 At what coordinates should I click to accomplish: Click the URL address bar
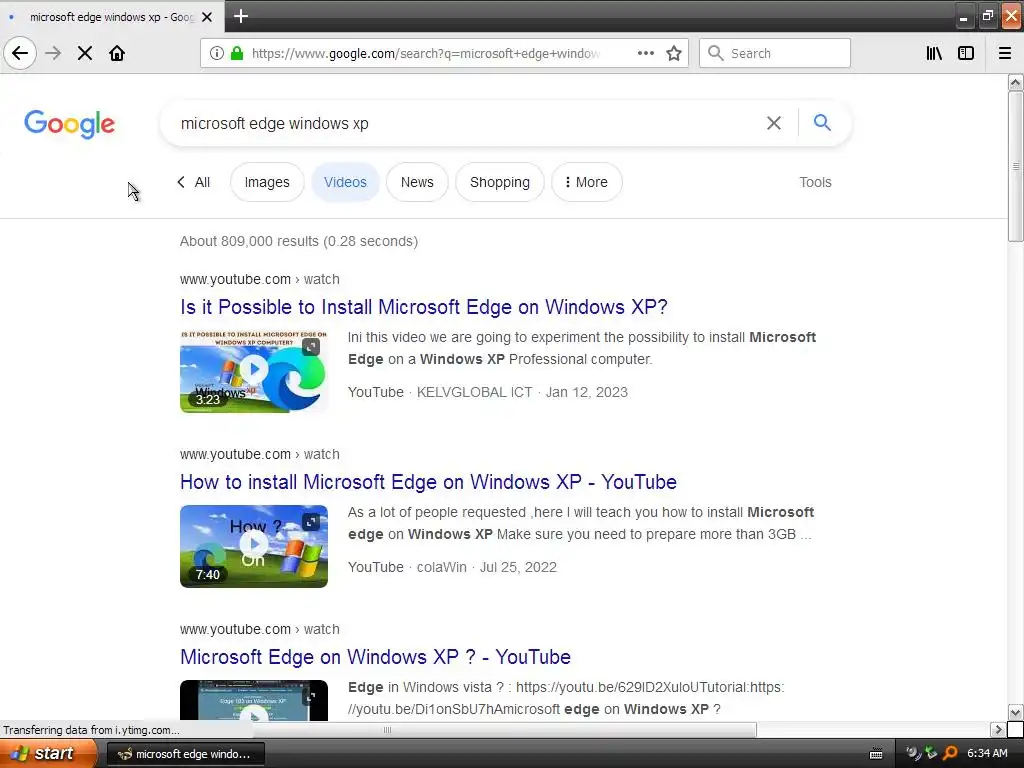coord(424,53)
